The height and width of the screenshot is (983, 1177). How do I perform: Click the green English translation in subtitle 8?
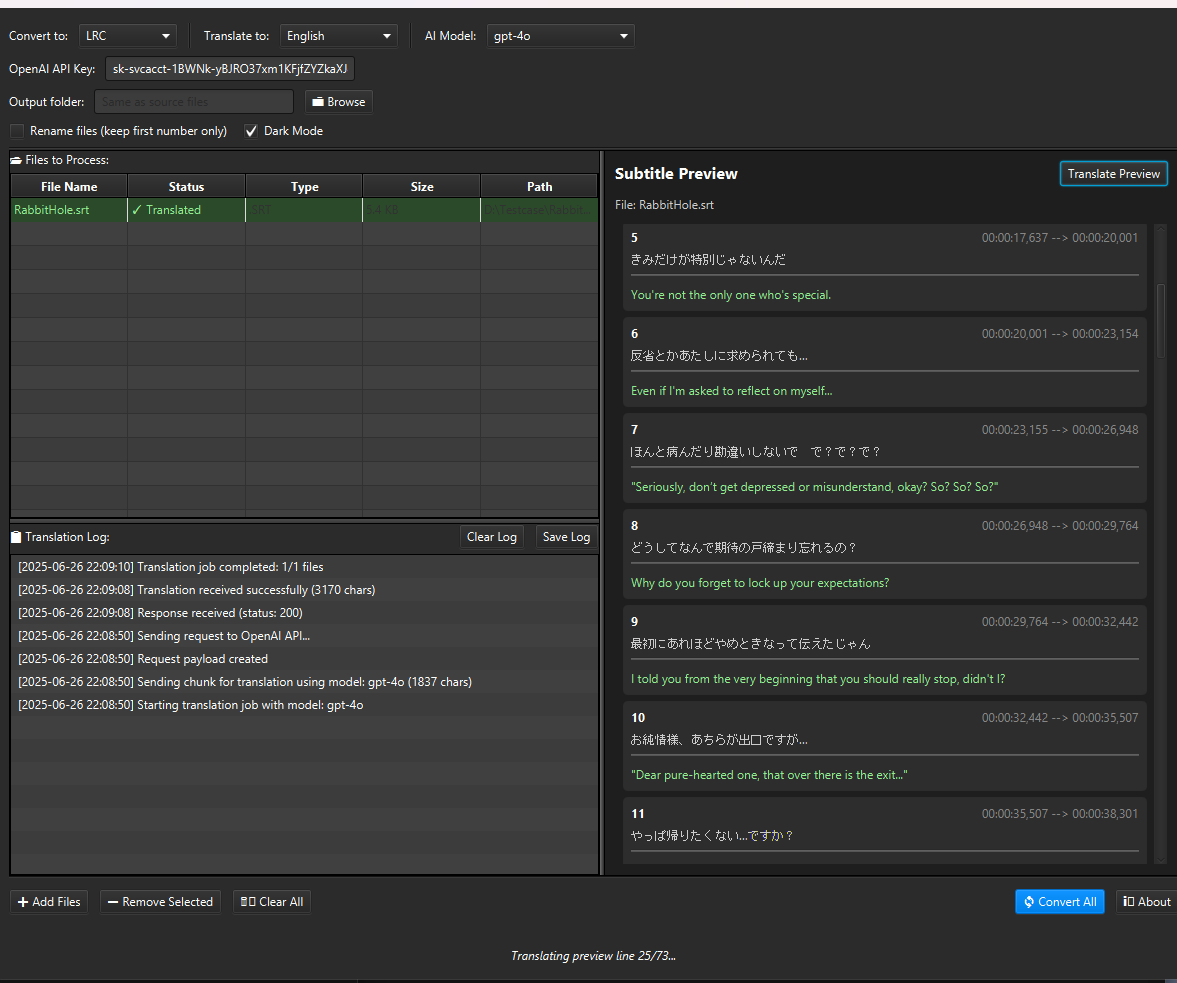[x=760, y=583]
